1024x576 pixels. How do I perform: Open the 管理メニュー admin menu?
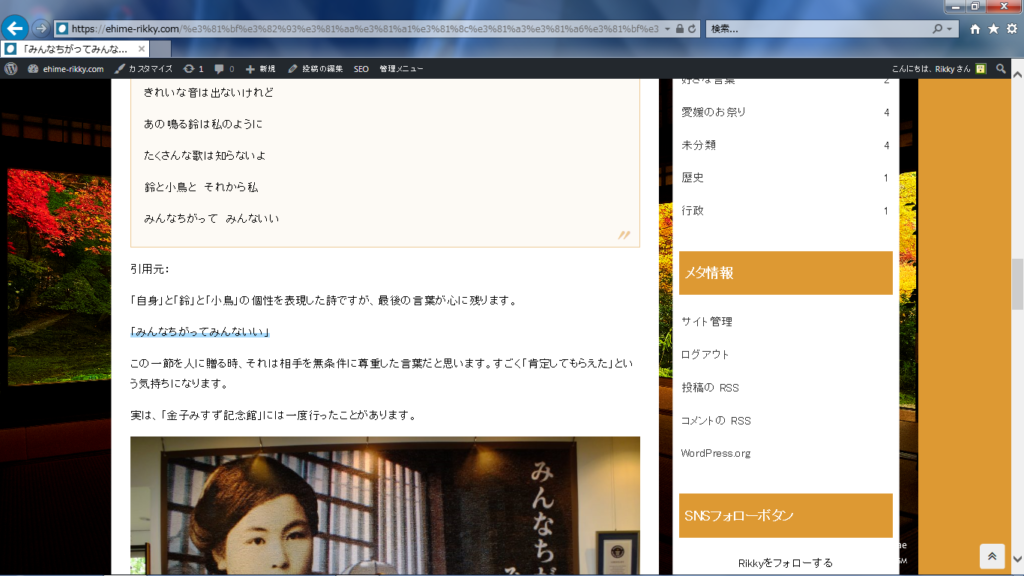401,69
